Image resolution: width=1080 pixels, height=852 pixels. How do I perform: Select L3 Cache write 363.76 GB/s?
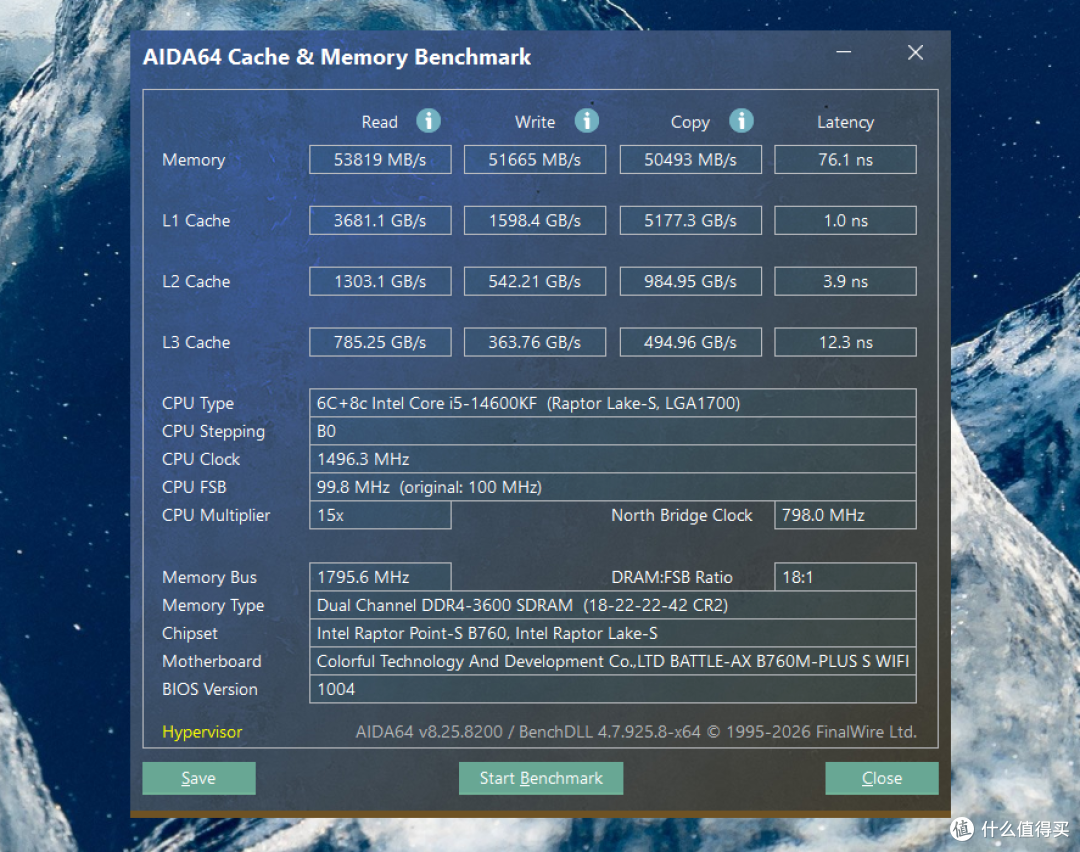535,342
